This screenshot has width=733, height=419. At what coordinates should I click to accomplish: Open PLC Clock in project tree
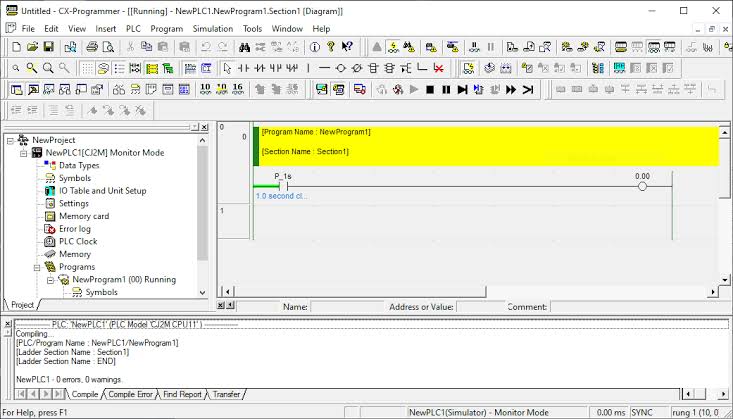pyautogui.click(x=78, y=241)
